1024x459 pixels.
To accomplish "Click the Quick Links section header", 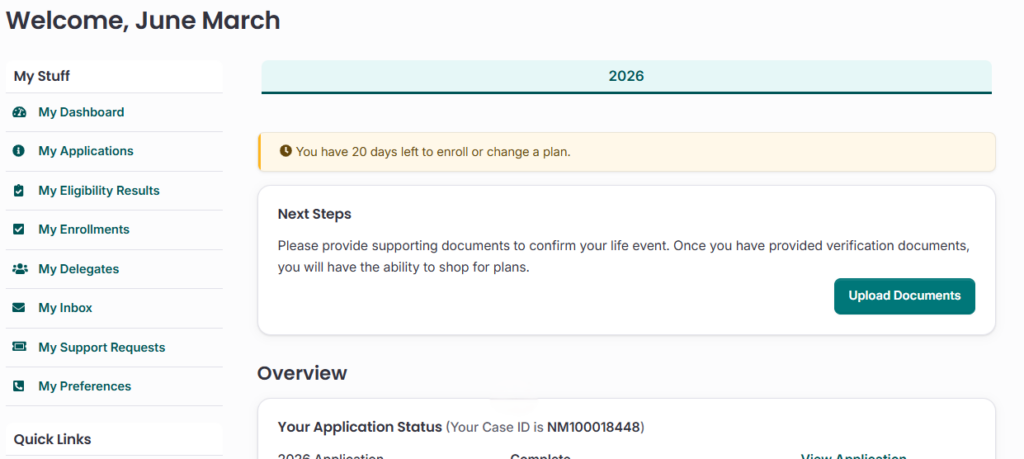I will point(52,439).
